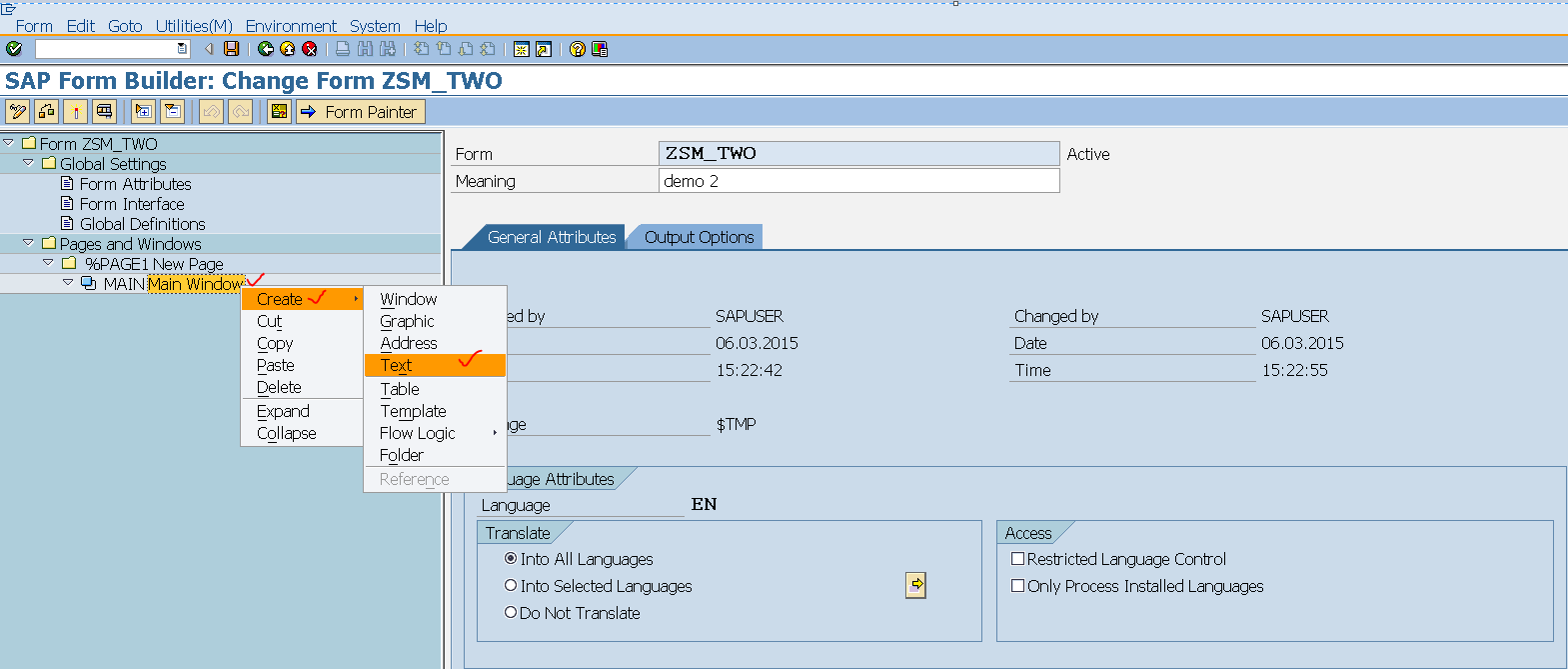Choose Template from the Create submenu

(x=435, y=411)
